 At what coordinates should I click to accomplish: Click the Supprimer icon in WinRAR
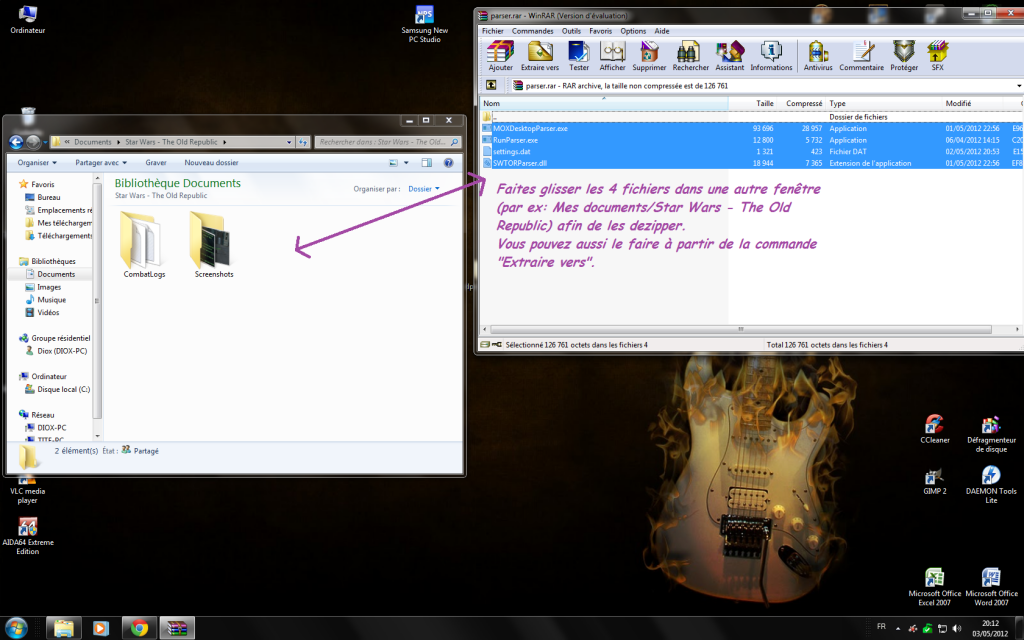pos(649,56)
